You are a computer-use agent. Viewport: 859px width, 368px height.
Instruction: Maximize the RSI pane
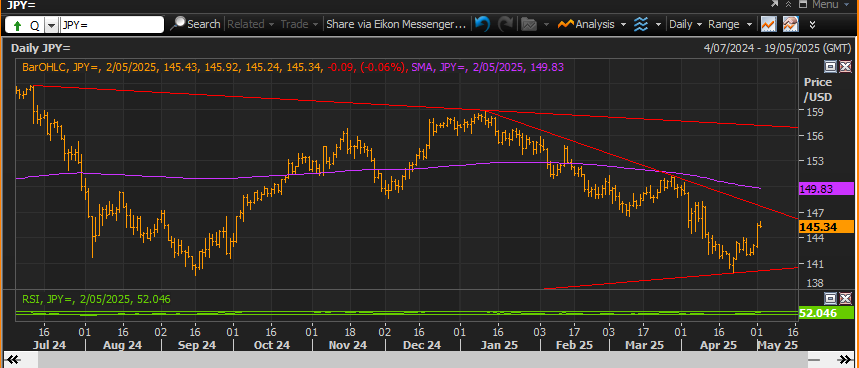tap(831, 298)
